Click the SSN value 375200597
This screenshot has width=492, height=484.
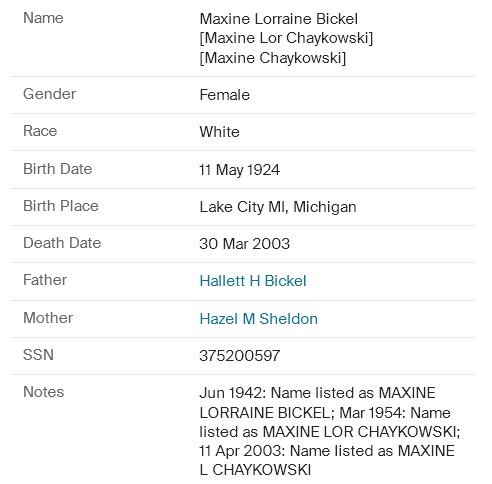pos(239,355)
